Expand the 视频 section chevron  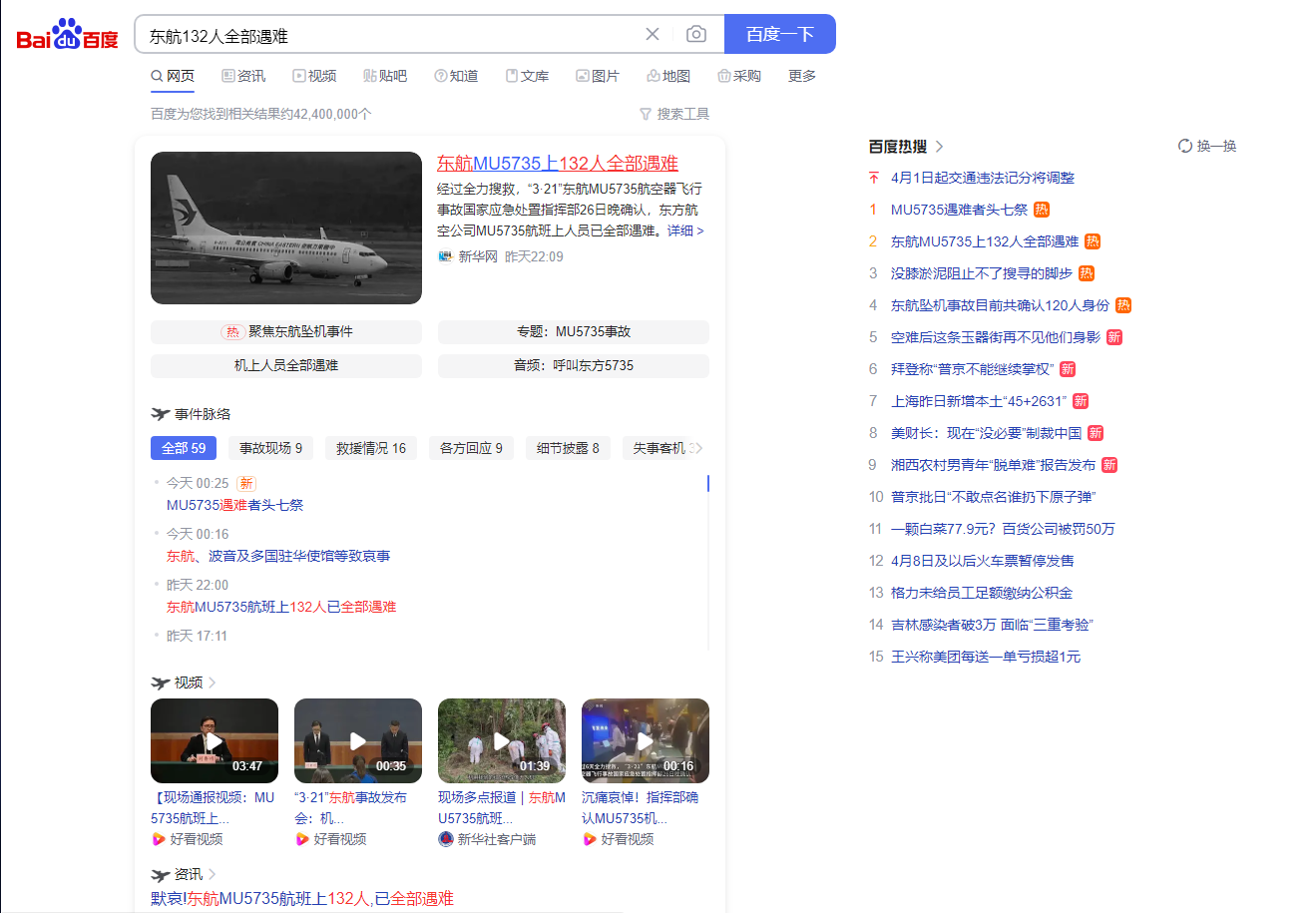pyautogui.click(x=213, y=683)
